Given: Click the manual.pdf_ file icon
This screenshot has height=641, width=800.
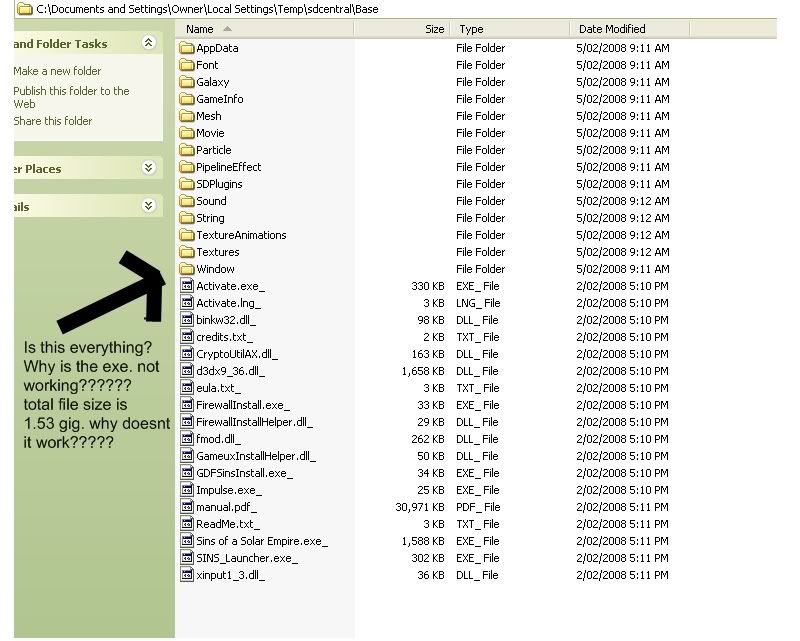Looking at the screenshot, I should [x=187, y=507].
